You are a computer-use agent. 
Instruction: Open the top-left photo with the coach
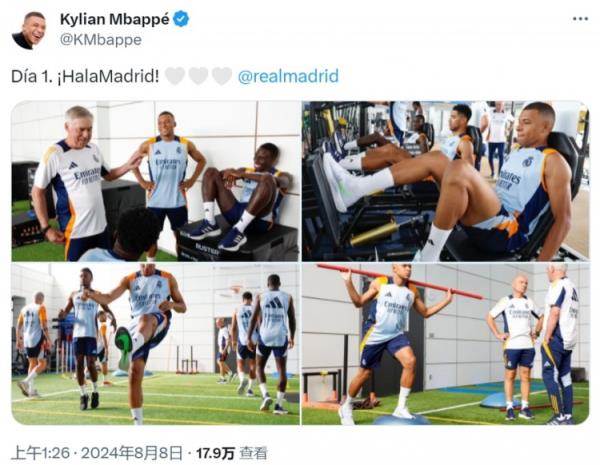coord(155,181)
